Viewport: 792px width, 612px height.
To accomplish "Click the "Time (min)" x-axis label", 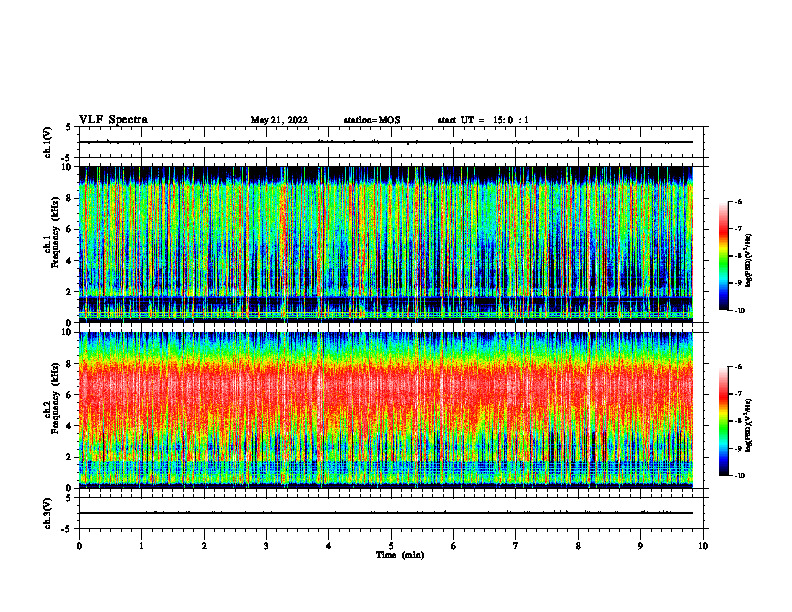I will 400,555.
